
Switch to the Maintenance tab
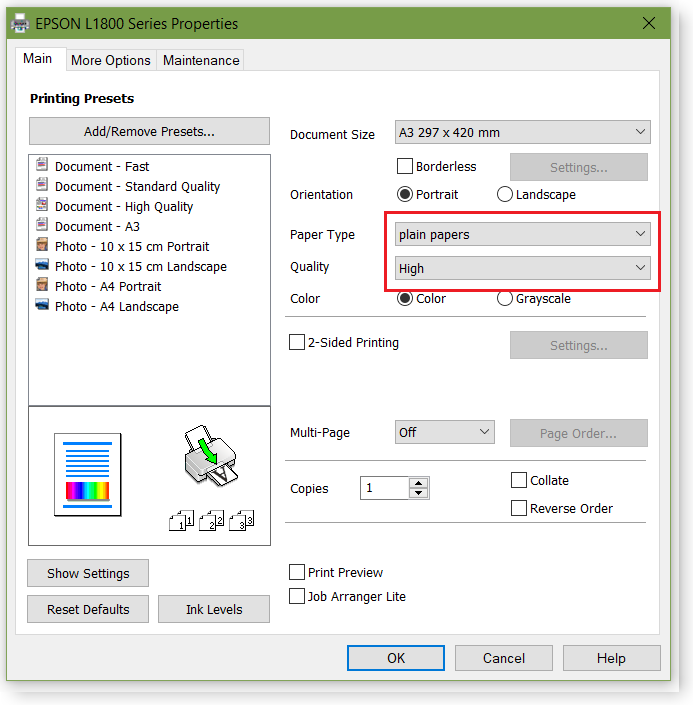point(201,60)
